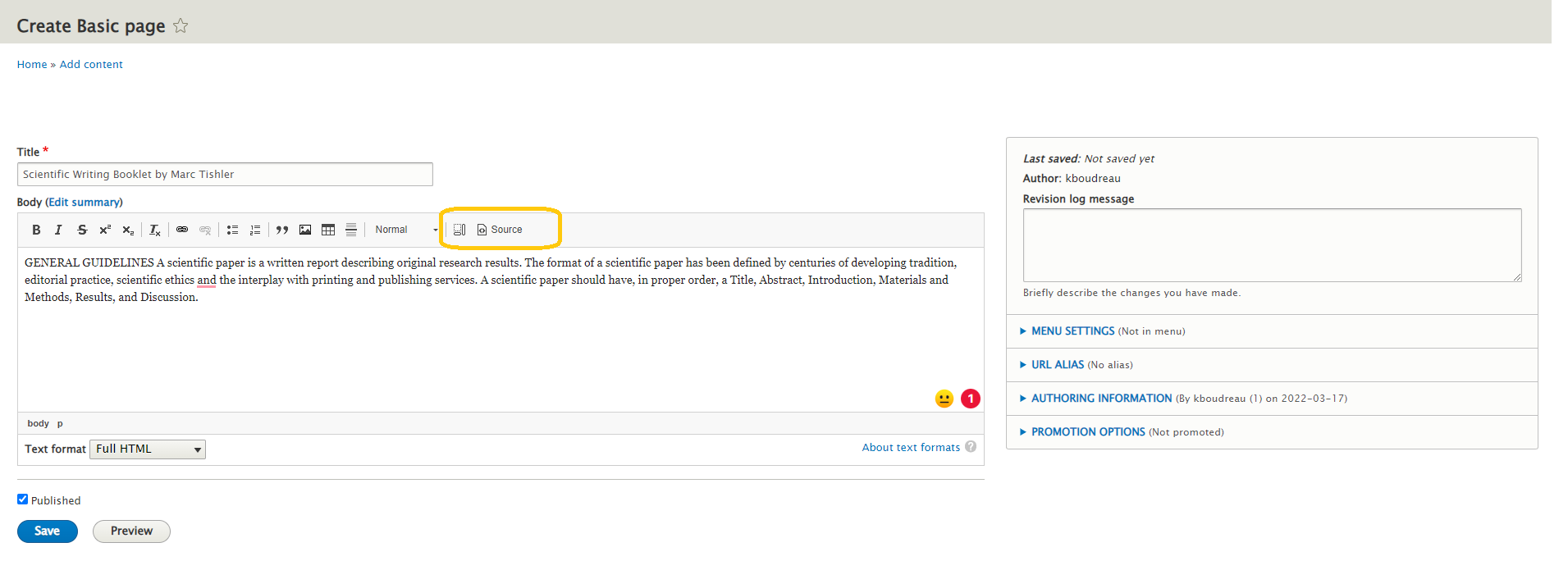Preview the basic page
Screen dimensions: 1568x561
click(x=131, y=531)
